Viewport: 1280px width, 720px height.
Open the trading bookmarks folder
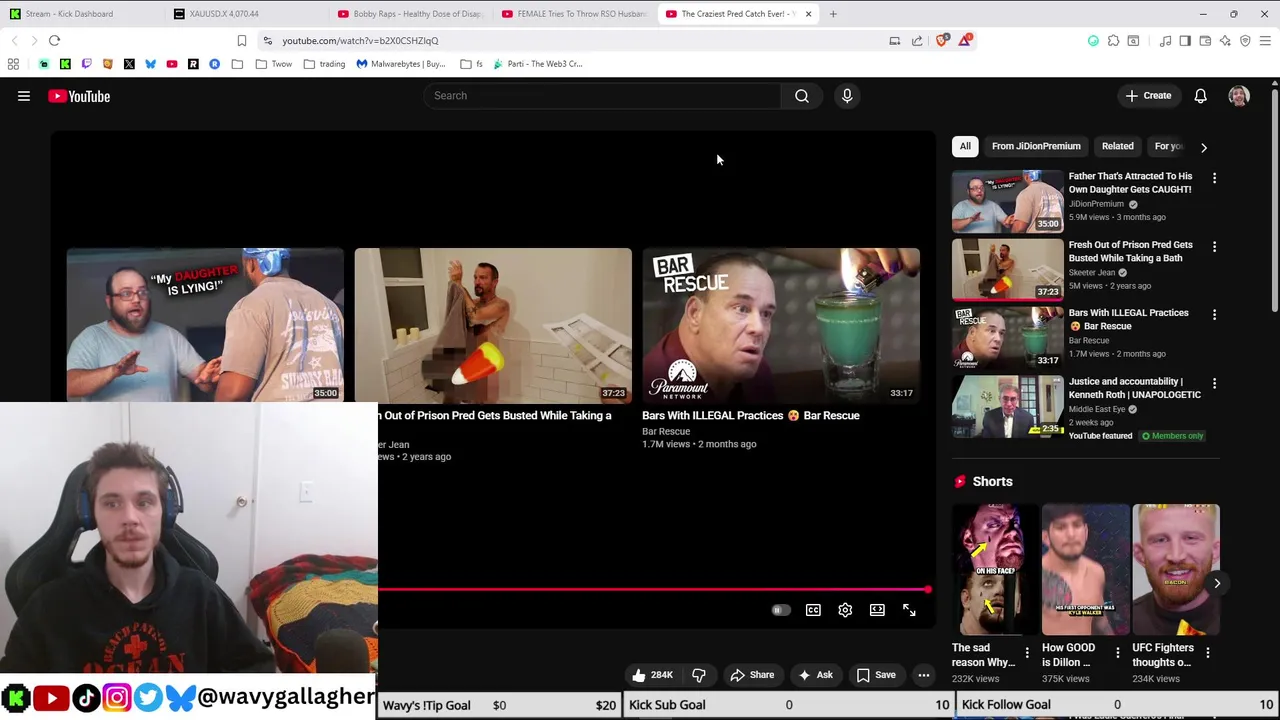click(x=323, y=64)
